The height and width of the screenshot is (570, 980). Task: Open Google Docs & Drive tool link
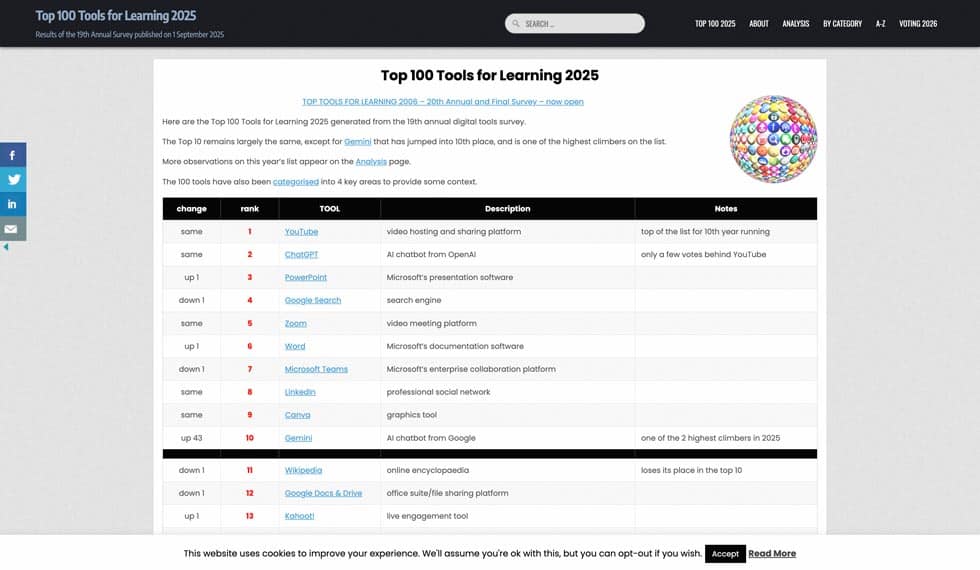pos(323,493)
